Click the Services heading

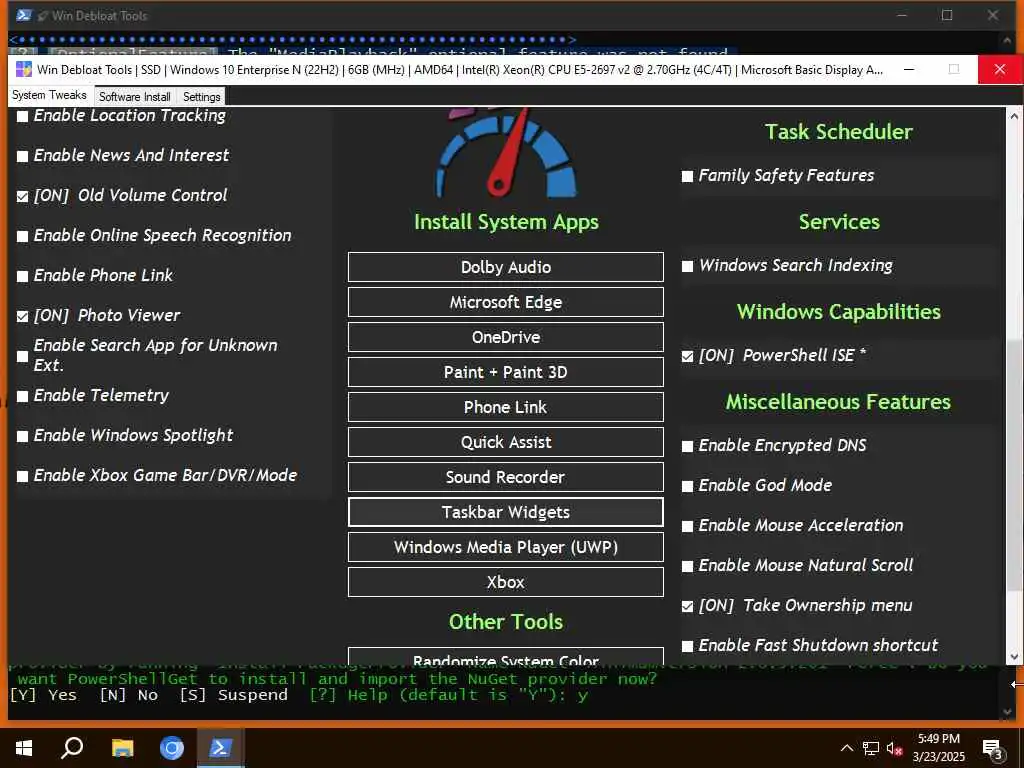[x=839, y=221]
